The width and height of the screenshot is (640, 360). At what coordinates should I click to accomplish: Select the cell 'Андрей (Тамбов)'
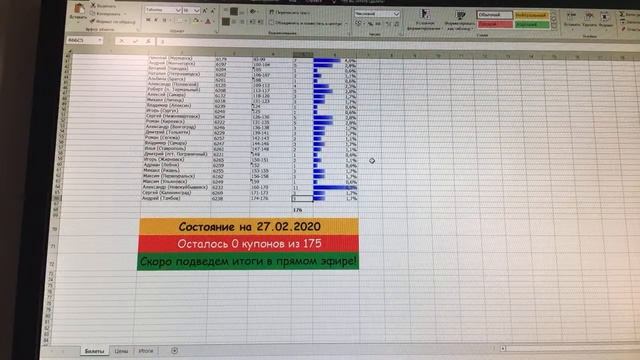[176, 198]
